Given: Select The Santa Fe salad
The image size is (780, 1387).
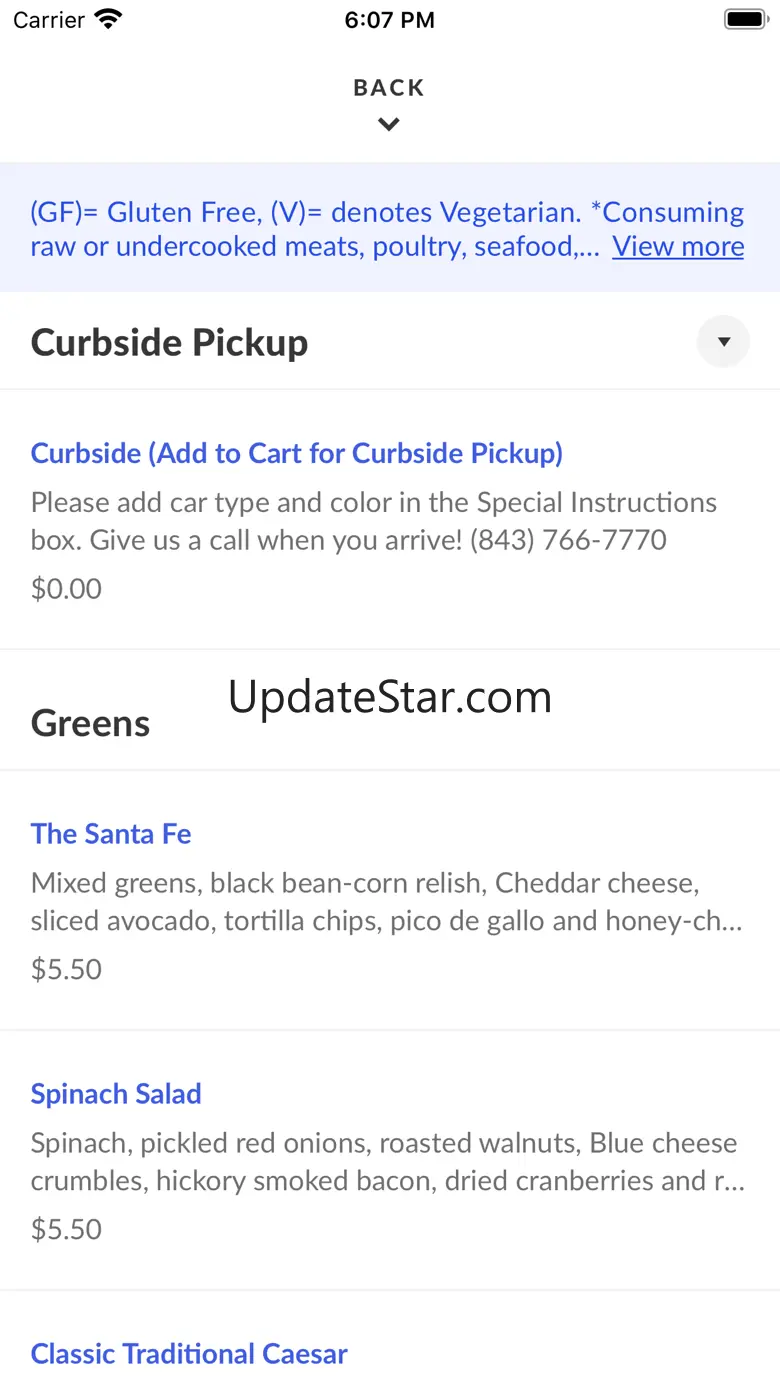Looking at the screenshot, I should click(x=111, y=834).
